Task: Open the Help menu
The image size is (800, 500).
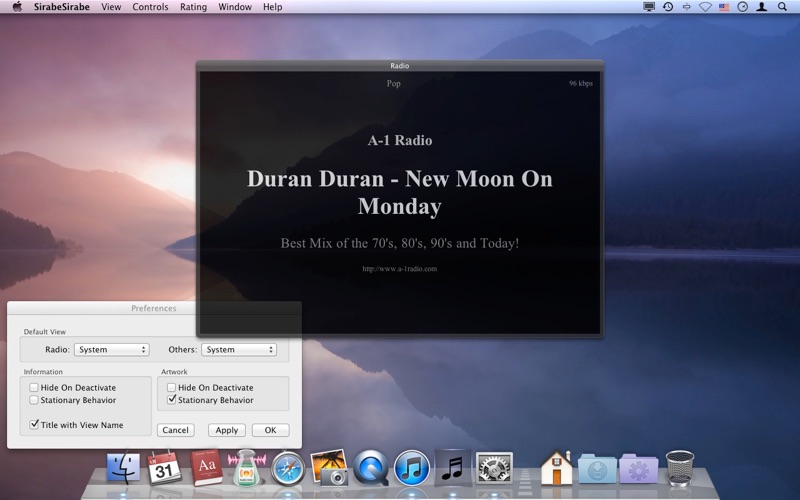Action: click(x=272, y=7)
